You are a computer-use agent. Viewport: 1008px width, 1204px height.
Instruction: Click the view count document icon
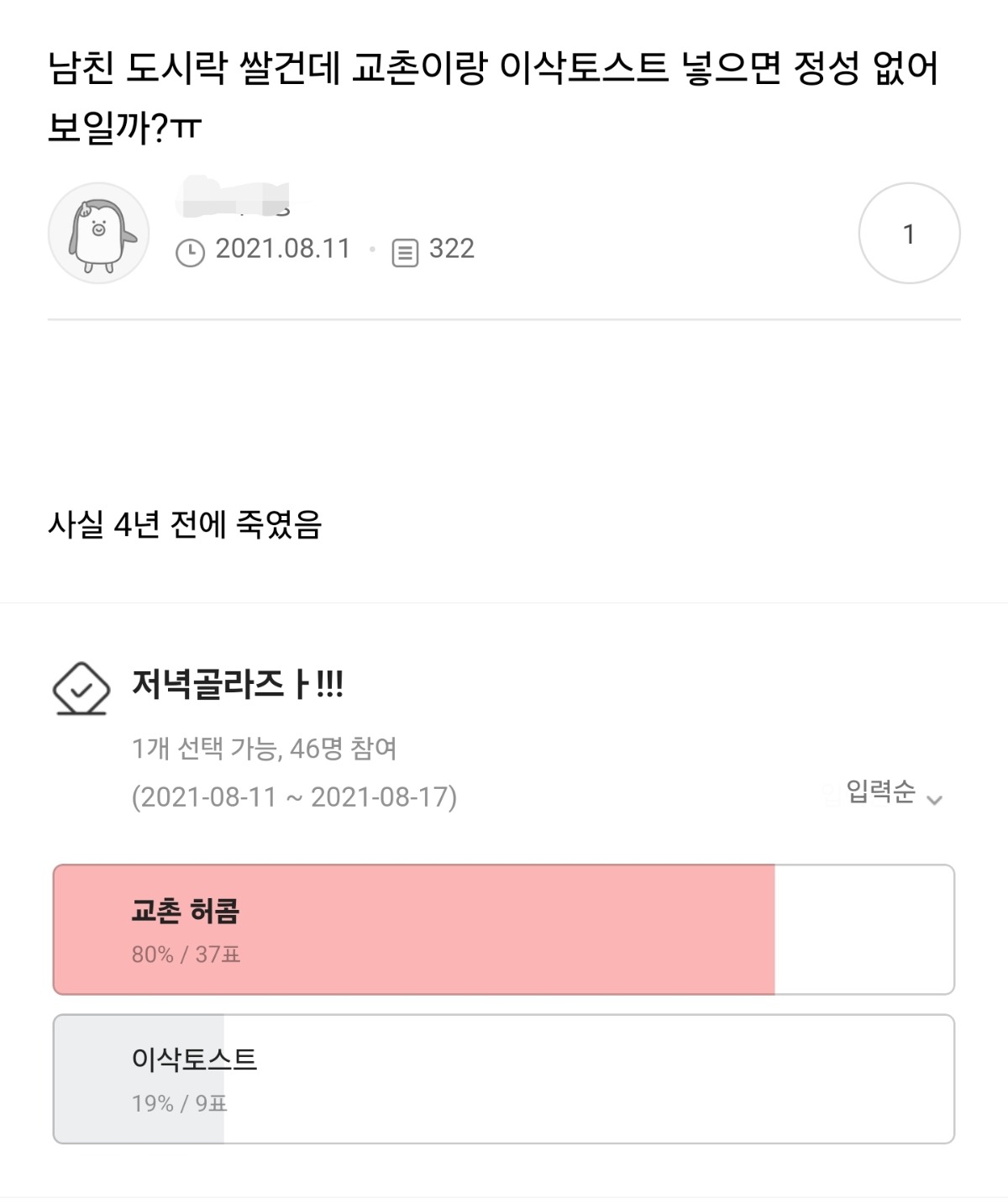pyautogui.click(x=405, y=252)
